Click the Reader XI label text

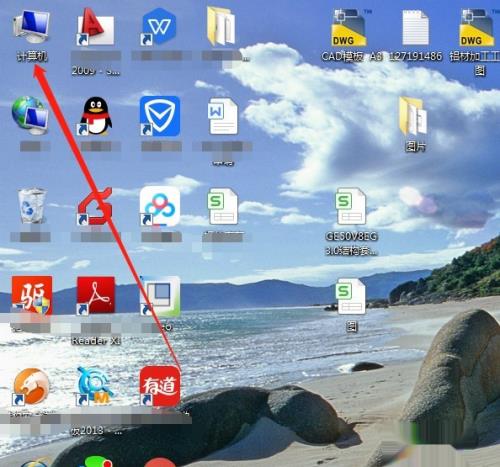pyautogui.click(x=96, y=340)
